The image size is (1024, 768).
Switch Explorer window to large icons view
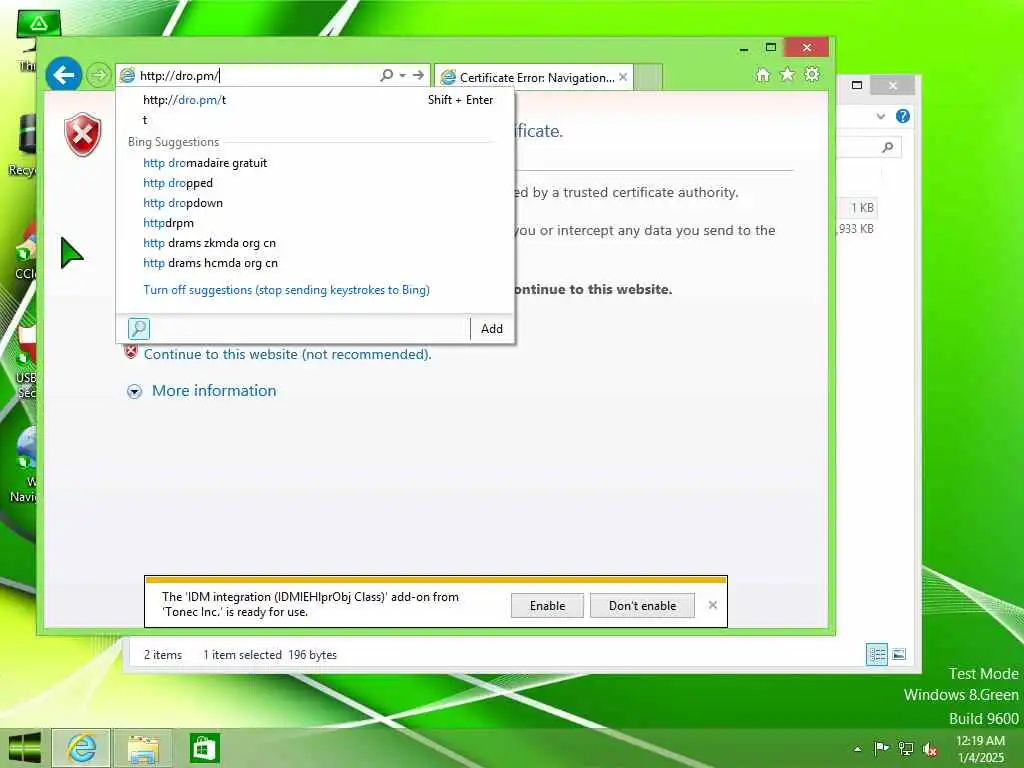[899, 654]
